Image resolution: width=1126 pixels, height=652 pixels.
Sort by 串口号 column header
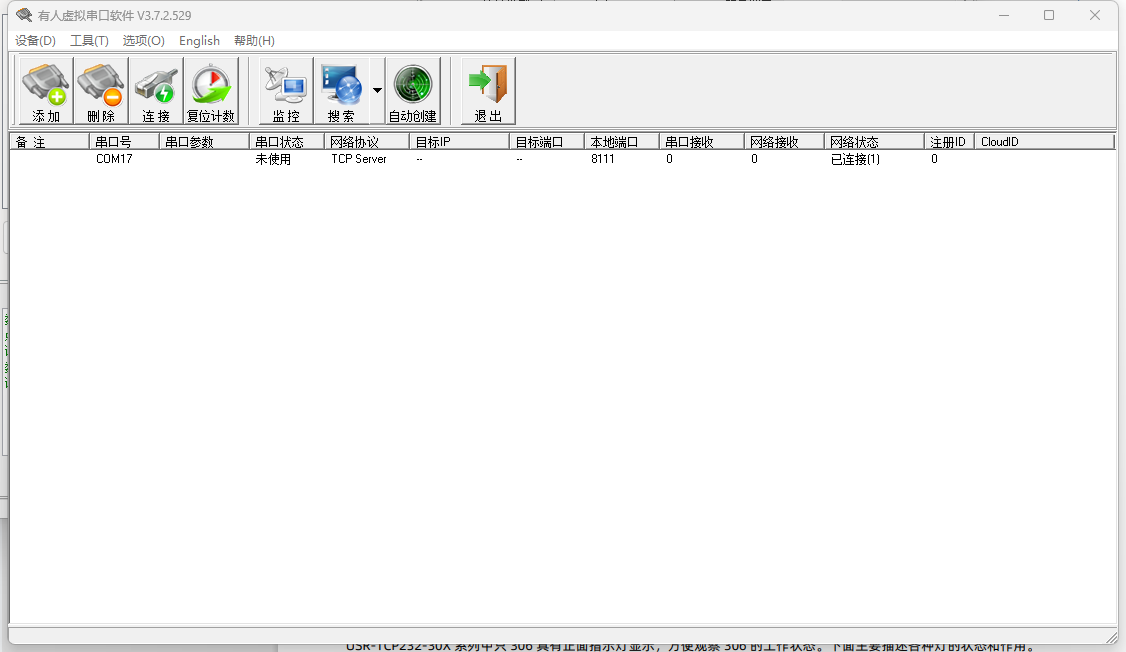point(124,142)
